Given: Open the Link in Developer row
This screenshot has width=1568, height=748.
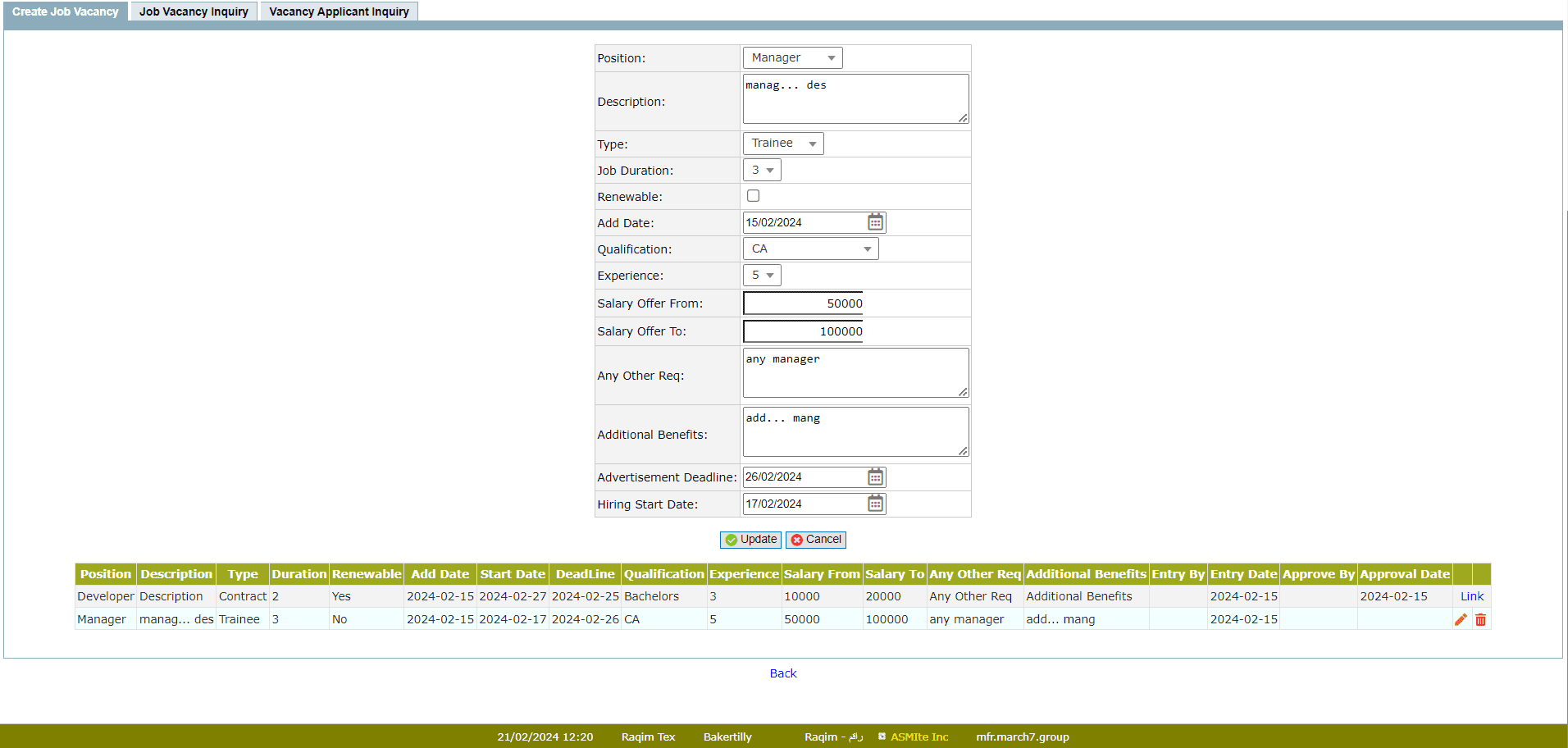Looking at the screenshot, I should 1471,596.
